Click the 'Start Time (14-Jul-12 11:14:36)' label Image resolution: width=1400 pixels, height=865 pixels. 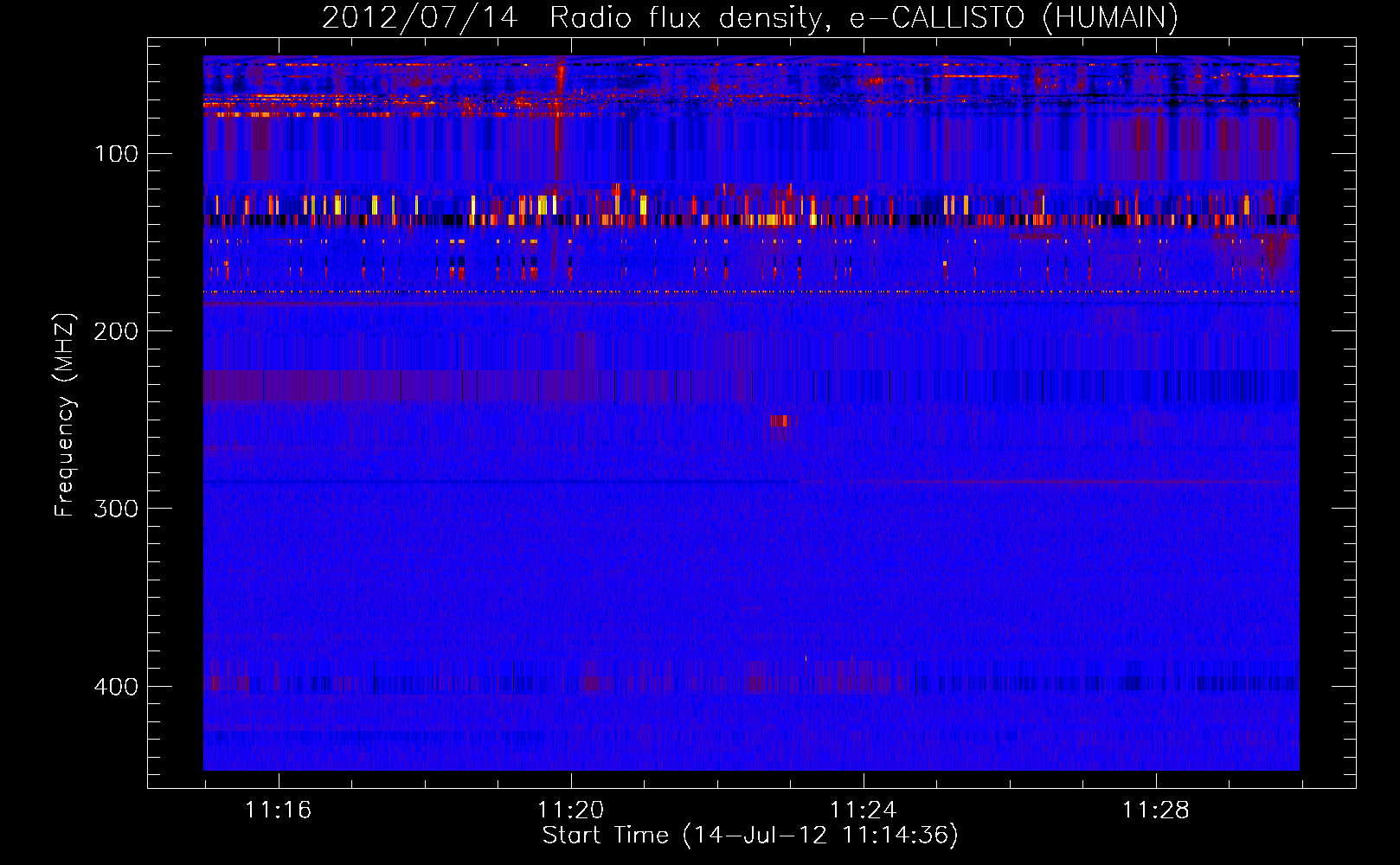pyautogui.click(x=750, y=836)
